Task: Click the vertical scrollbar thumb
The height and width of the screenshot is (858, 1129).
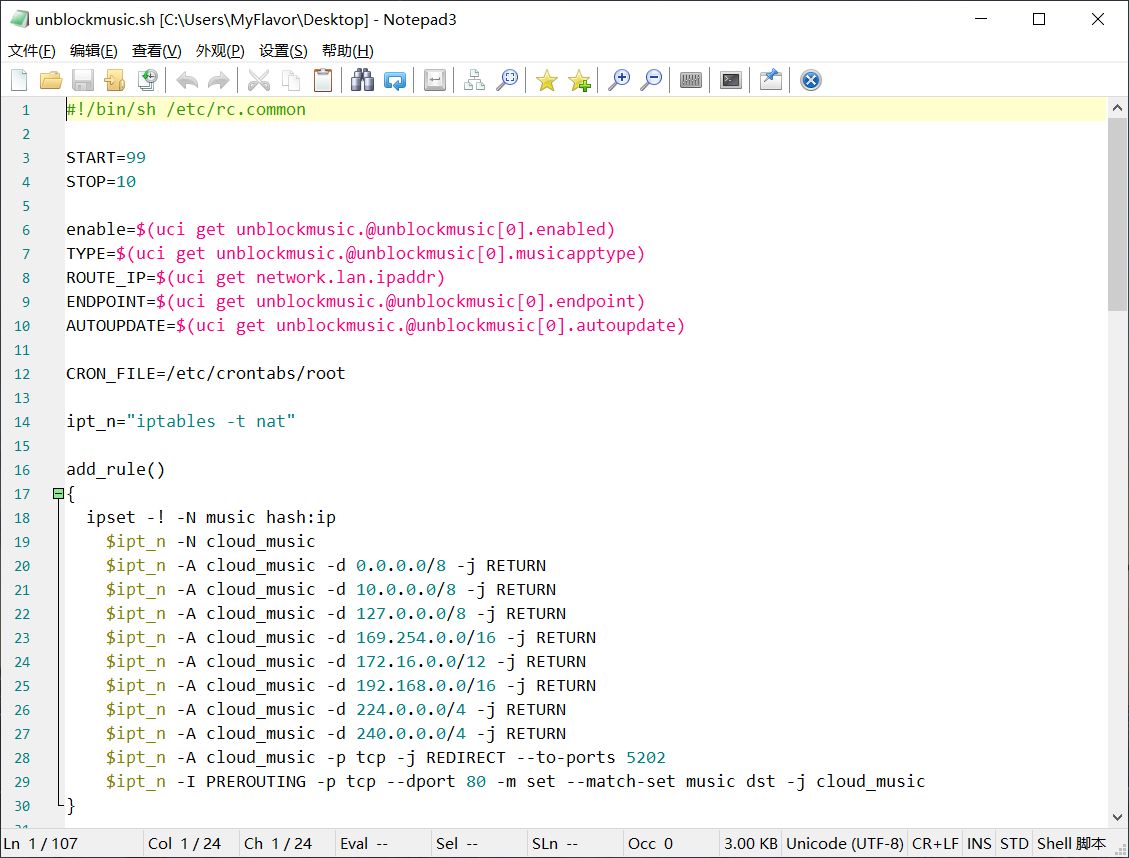Action: click(1117, 214)
